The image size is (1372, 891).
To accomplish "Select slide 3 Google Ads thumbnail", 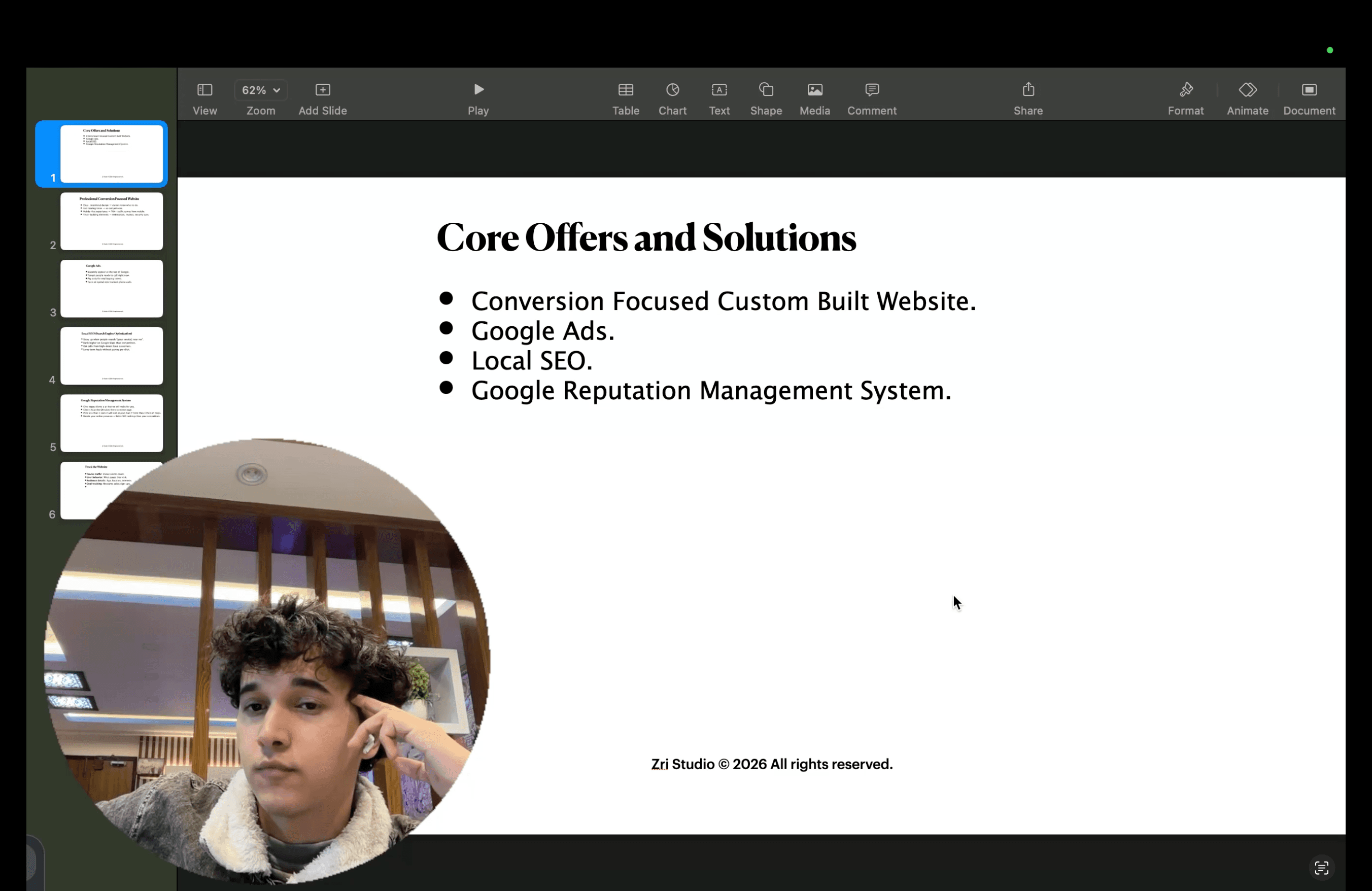I will [x=112, y=289].
